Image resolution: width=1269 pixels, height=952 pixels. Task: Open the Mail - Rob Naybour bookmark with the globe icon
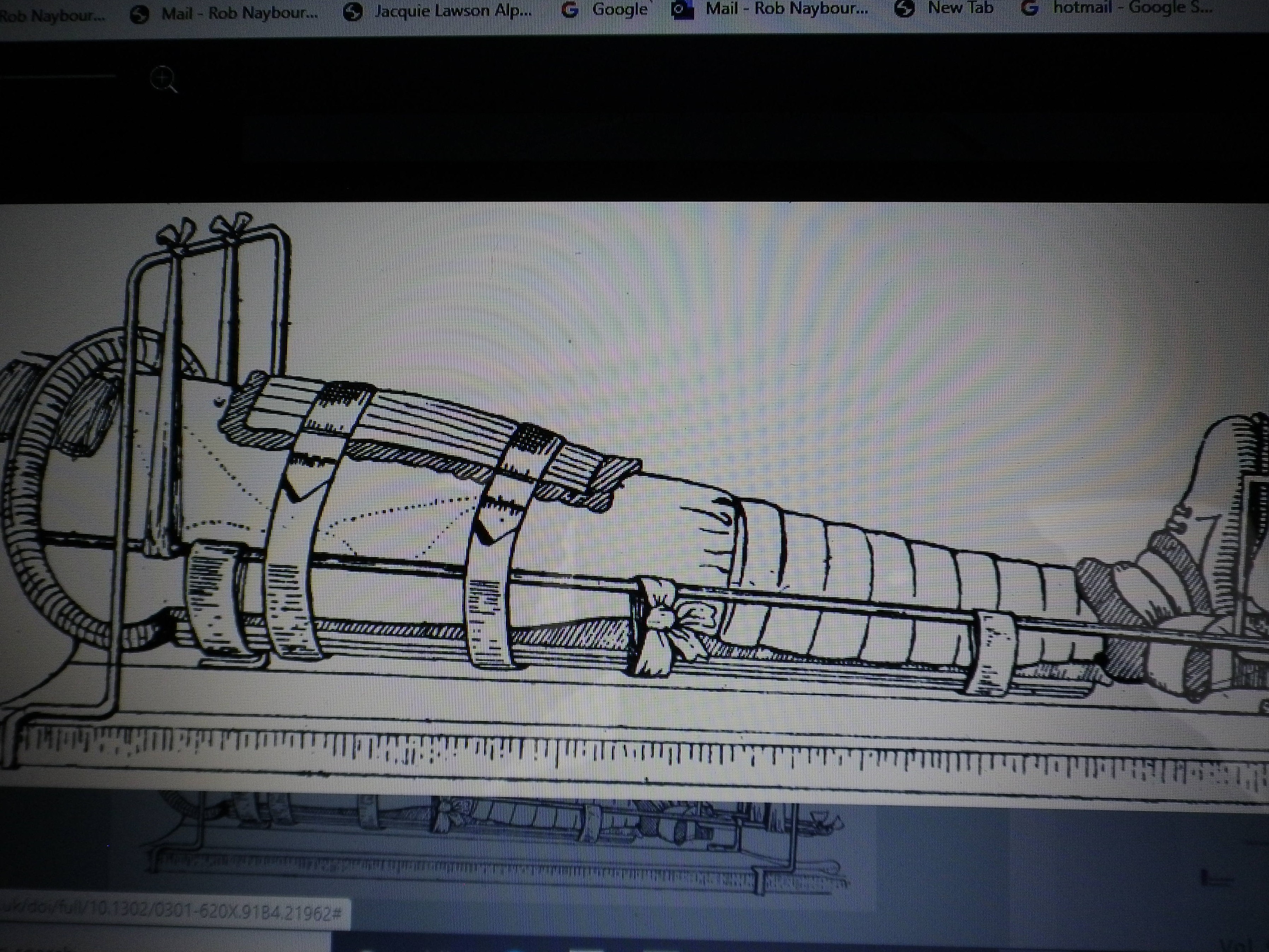click(224, 14)
